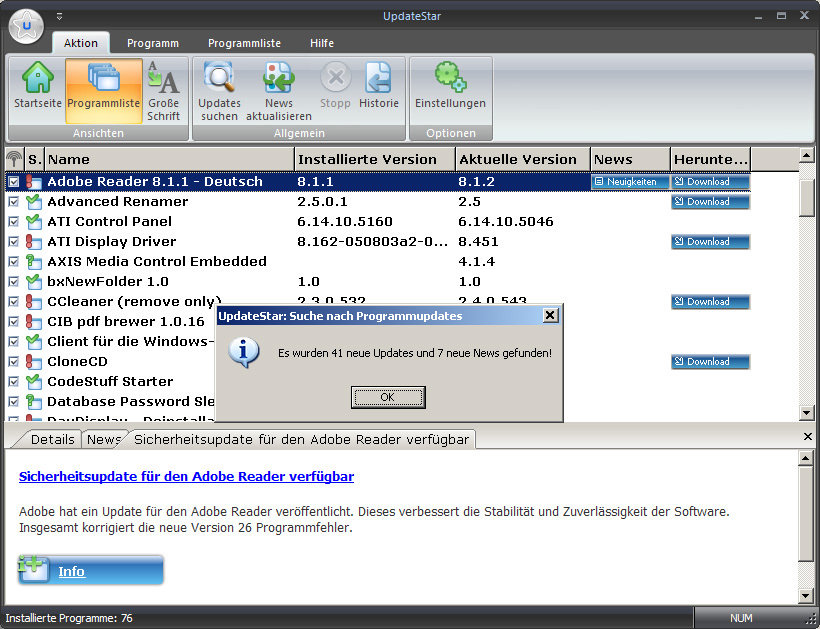Viewport: 820px width, 629px height.
Task: Click the blue Info button
Action: [90, 570]
